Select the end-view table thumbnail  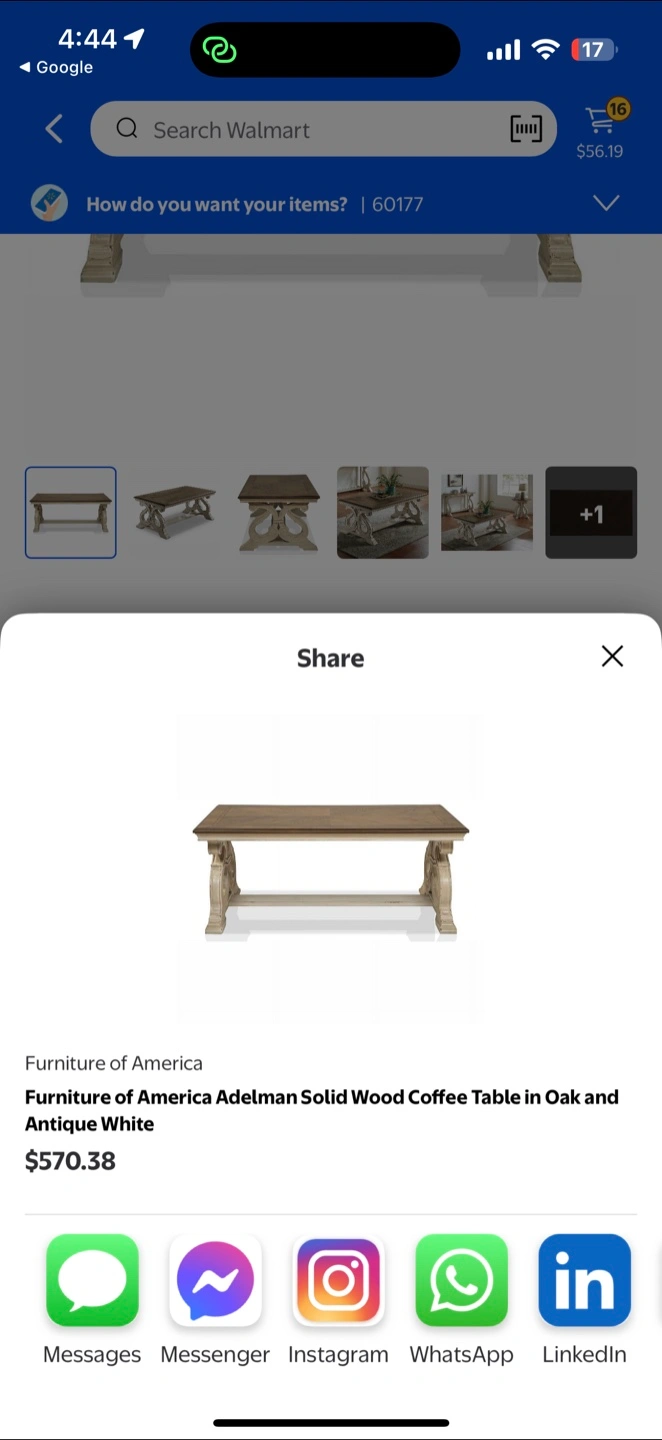[279, 512]
